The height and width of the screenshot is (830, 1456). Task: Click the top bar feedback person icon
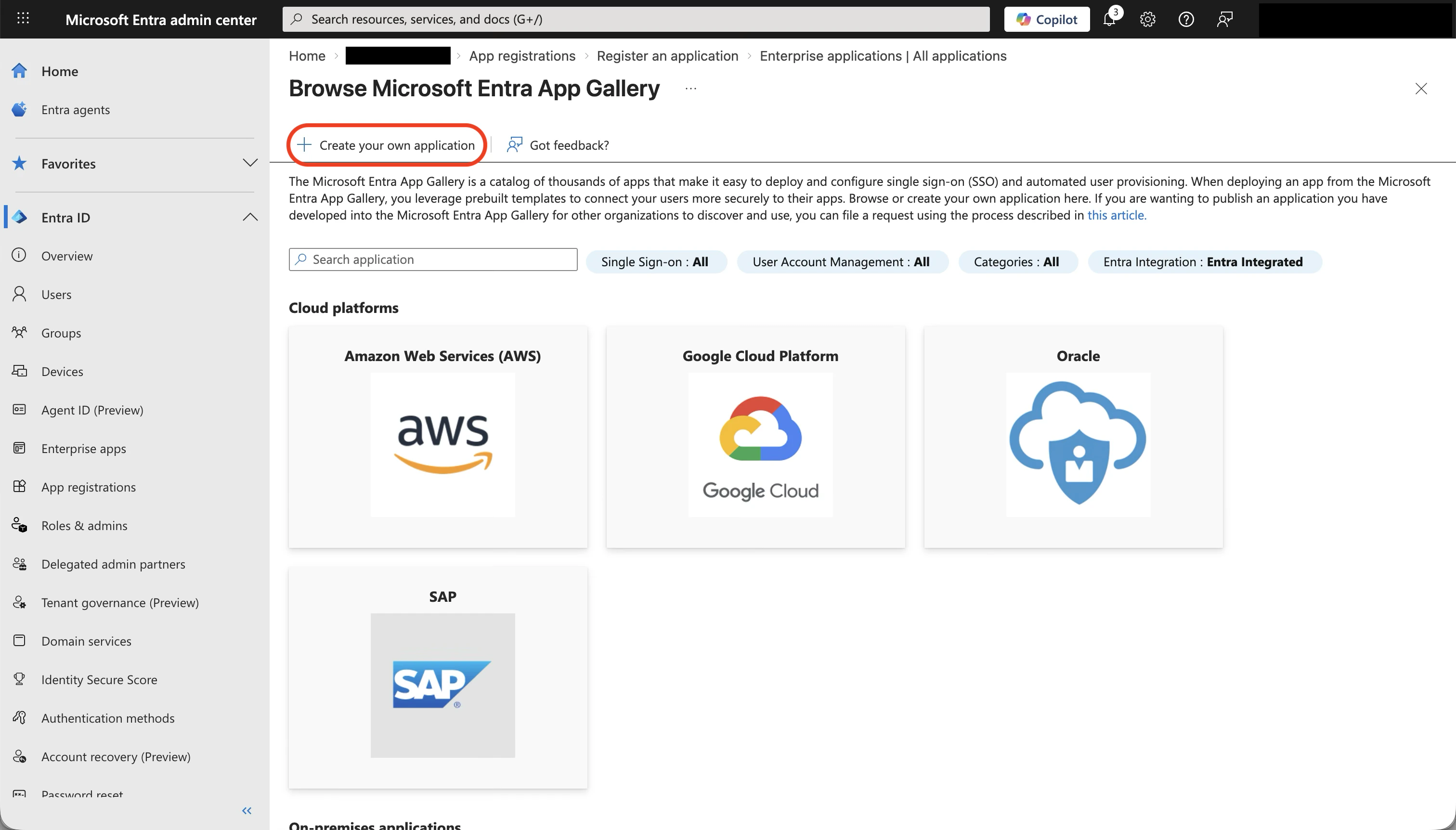point(1224,19)
